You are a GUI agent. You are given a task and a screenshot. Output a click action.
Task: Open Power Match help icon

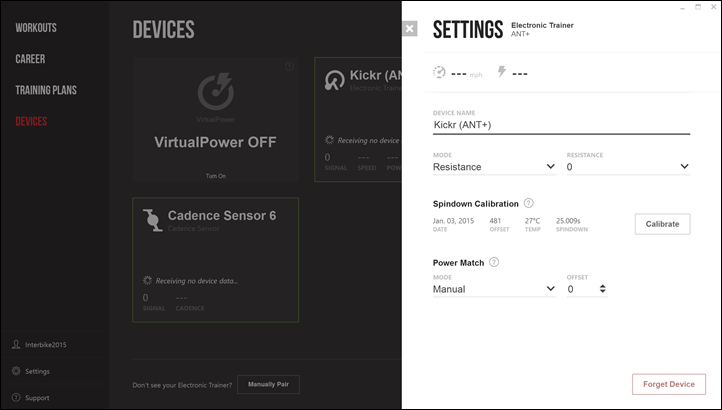coord(494,262)
